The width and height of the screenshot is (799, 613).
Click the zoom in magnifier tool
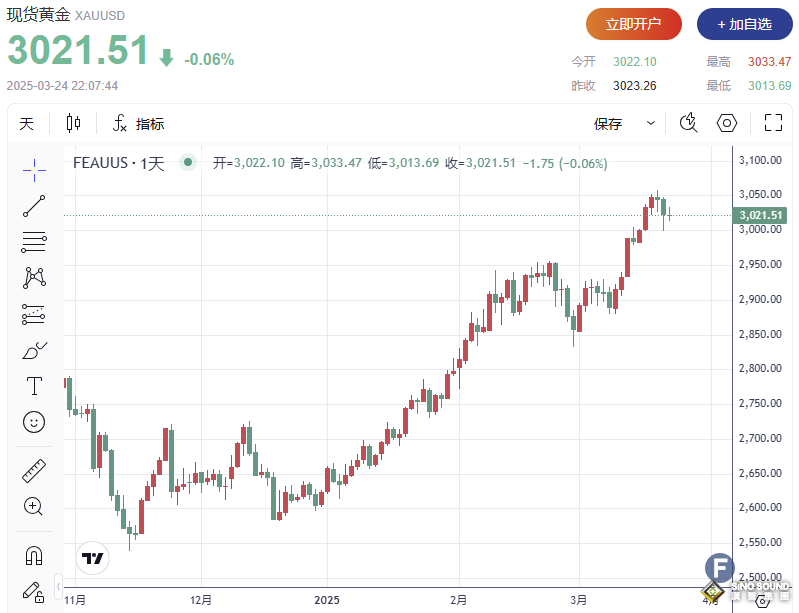[x=34, y=506]
